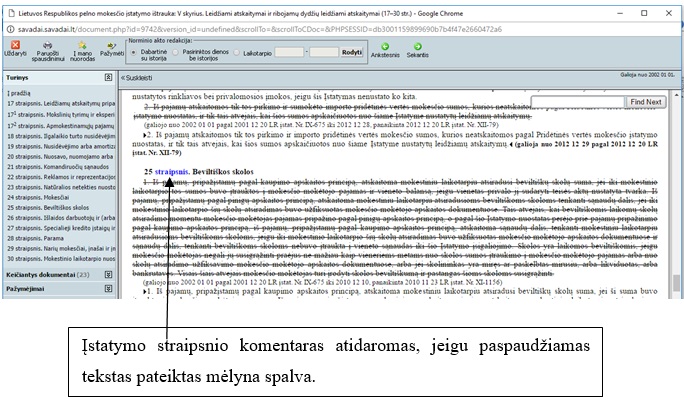Click the Į pradžią contents link
The height and width of the screenshot is (400, 684).
pos(19,93)
